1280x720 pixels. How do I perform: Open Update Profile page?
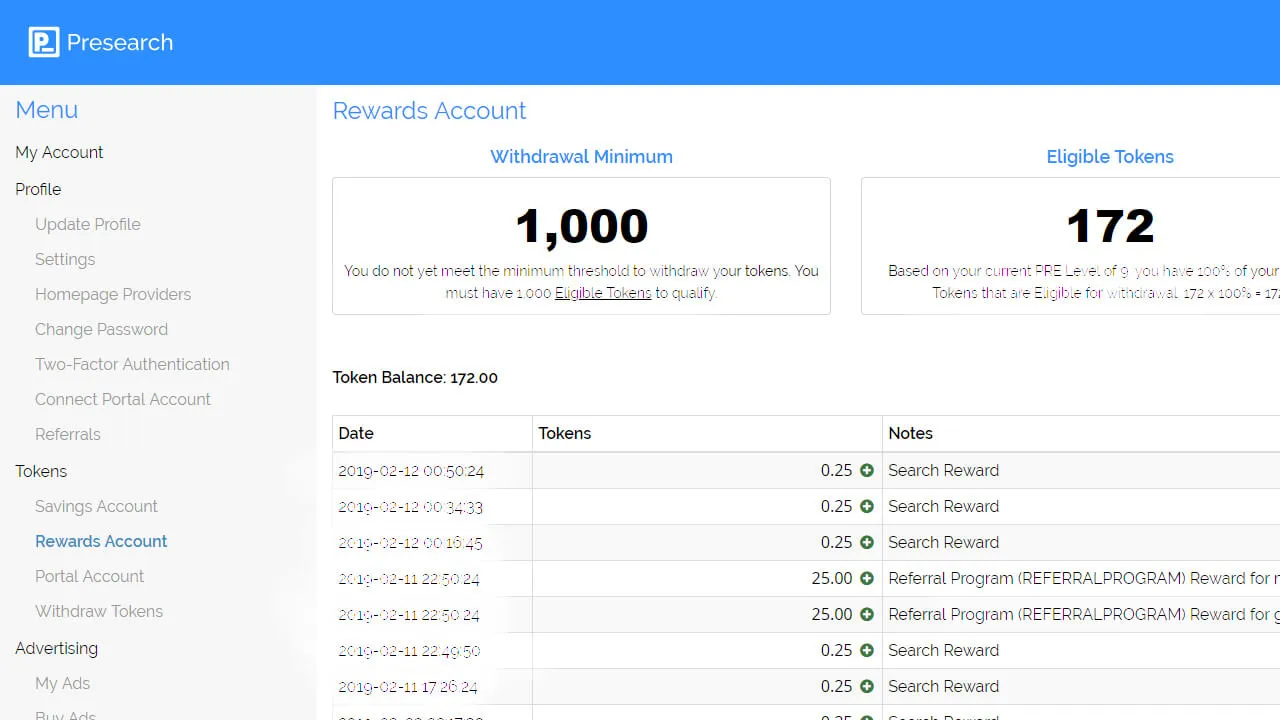(88, 224)
